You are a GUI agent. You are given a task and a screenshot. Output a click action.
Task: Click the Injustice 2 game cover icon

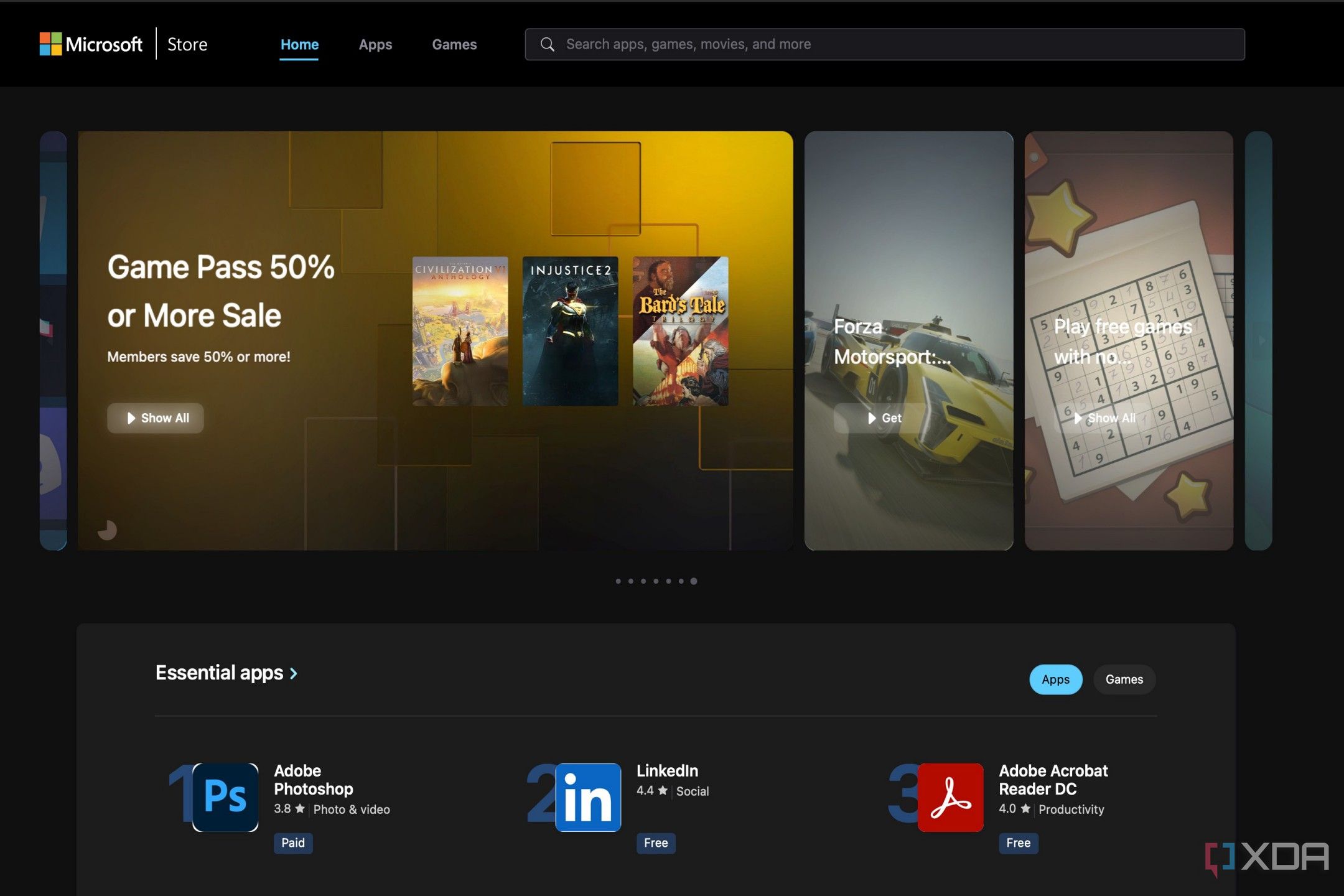[x=570, y=330]
